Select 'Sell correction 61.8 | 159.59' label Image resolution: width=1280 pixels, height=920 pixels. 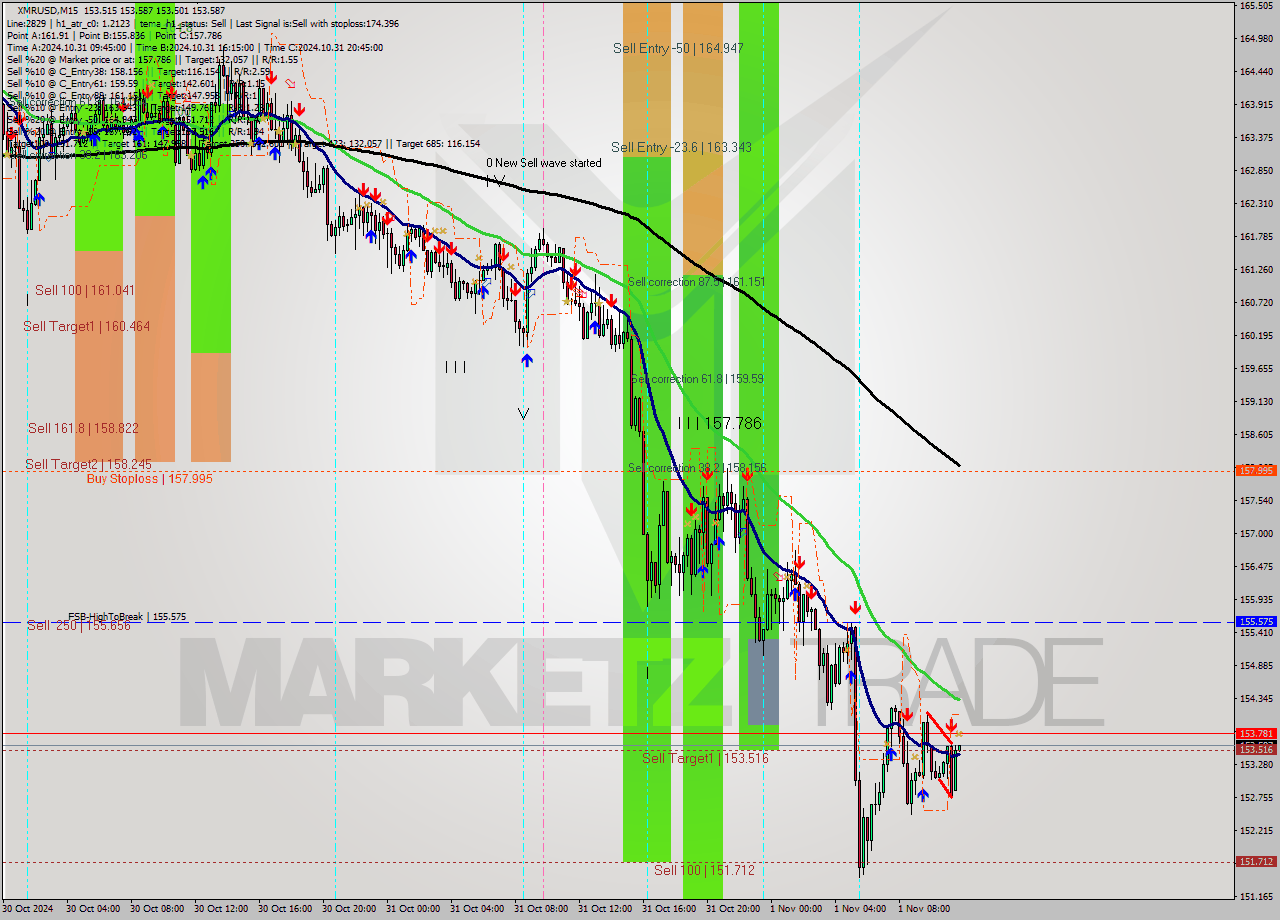coord(697,379)
